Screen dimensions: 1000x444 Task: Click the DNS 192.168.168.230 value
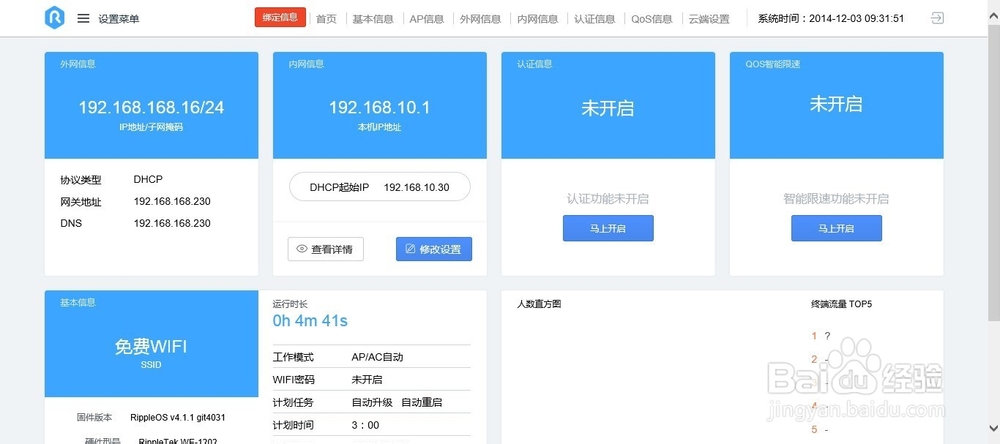pos(172,223)
